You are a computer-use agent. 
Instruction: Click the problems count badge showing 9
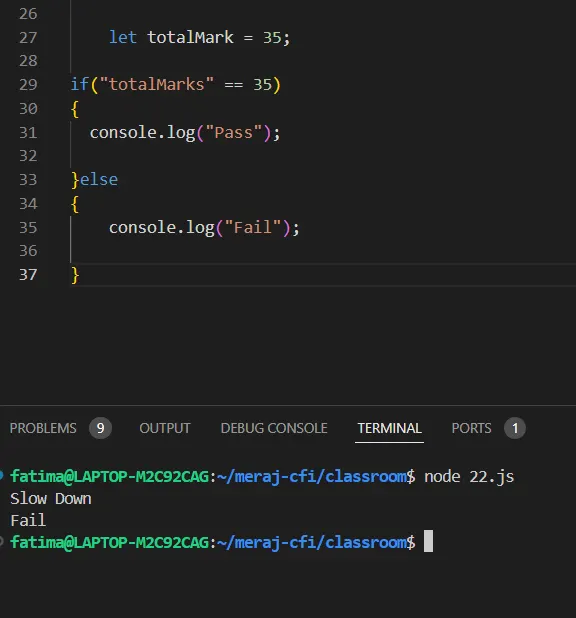pos(101,428)
